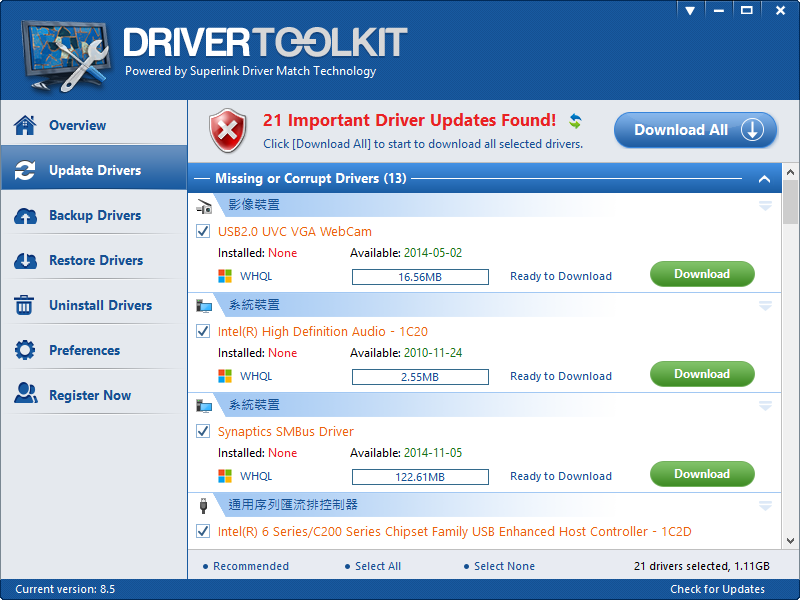Screen dimensions: 800x600
Task: Expand options arrow on USB controller category row
Action: [765, 506]
